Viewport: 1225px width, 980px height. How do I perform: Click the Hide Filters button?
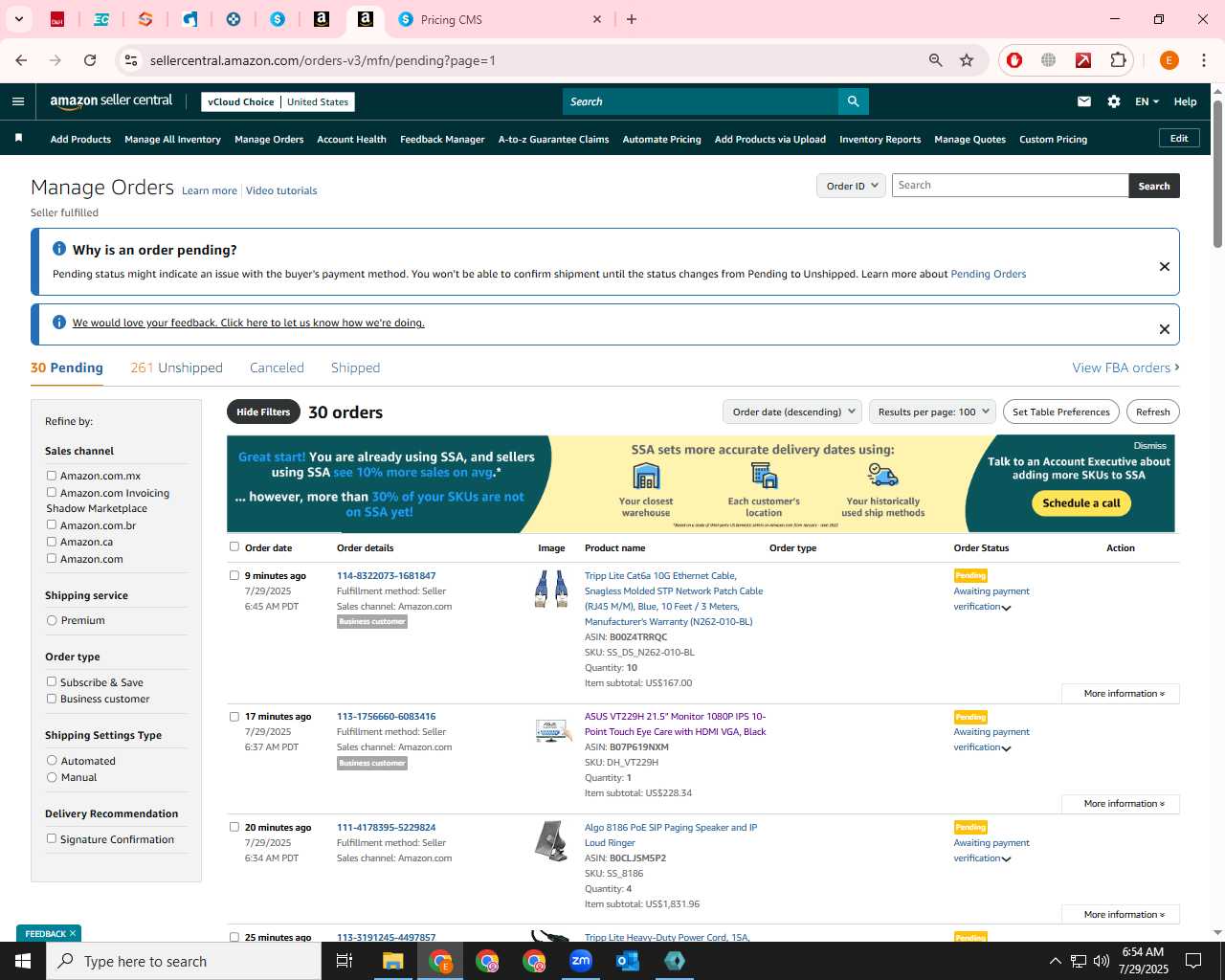pyautogui.click(x=263, y=412)
